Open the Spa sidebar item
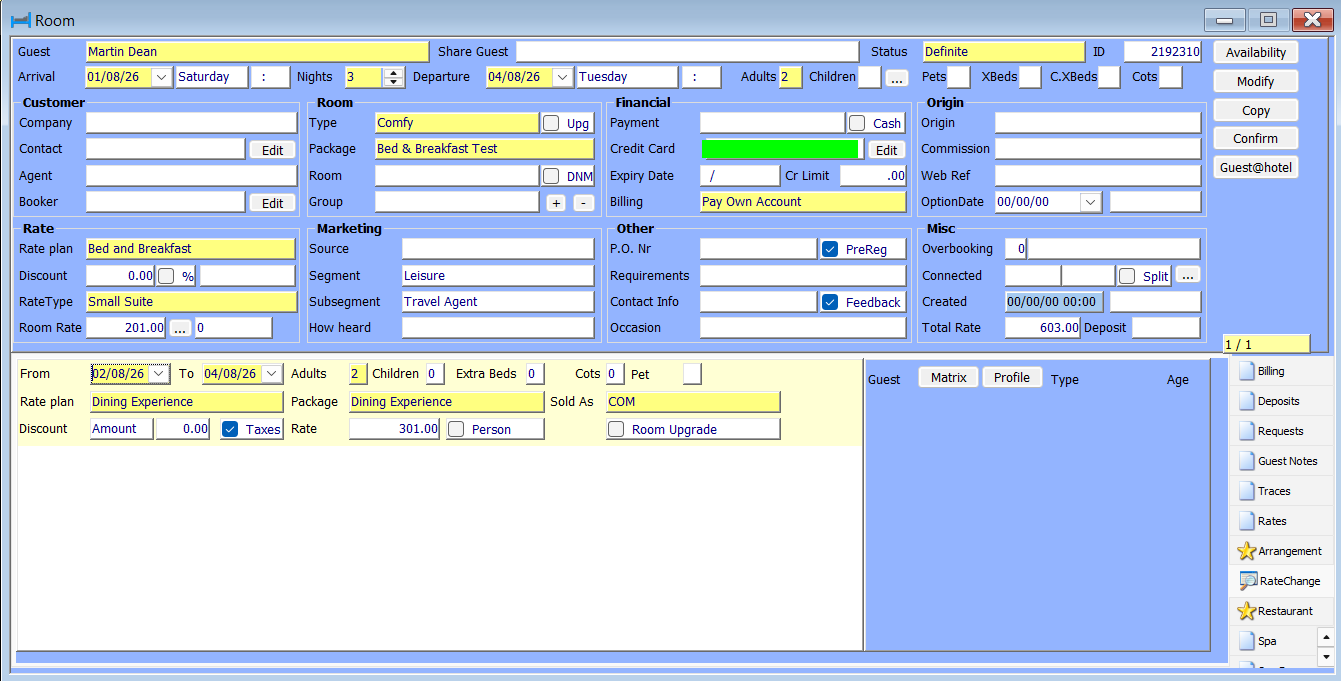 coord(1272,641)
